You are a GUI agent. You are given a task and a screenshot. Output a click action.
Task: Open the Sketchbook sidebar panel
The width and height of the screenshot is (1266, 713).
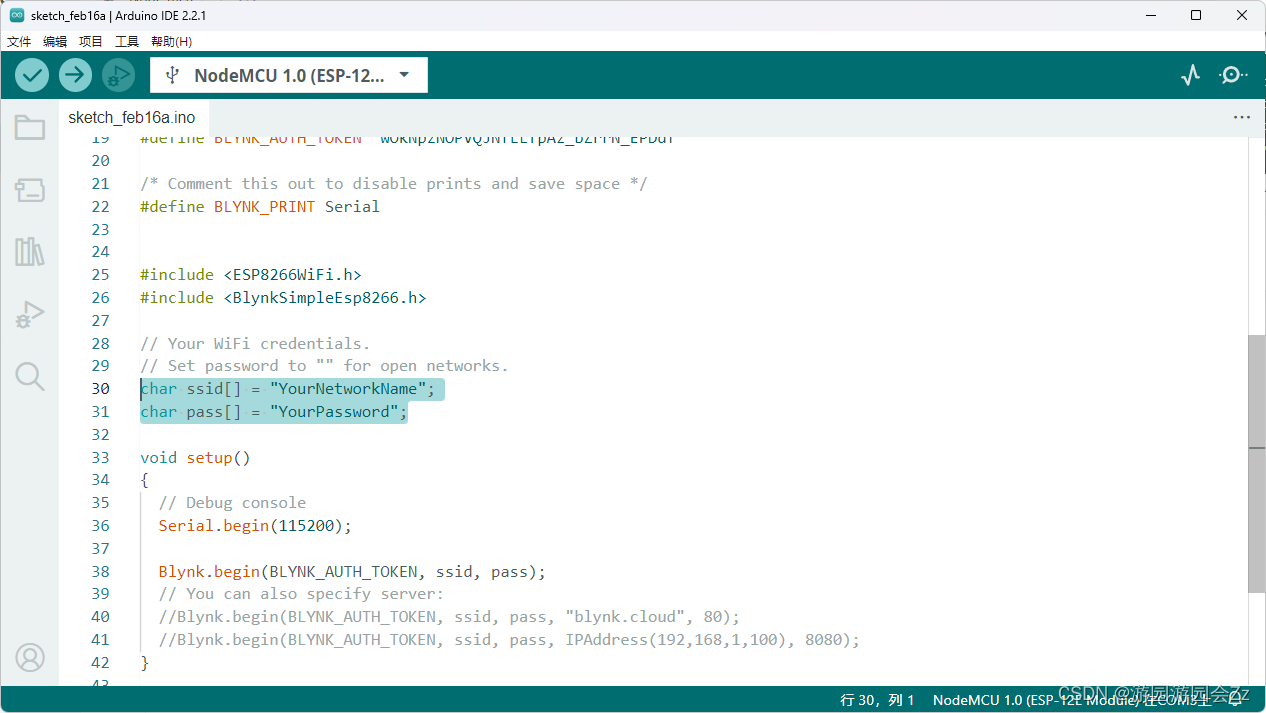pos(29,127)
